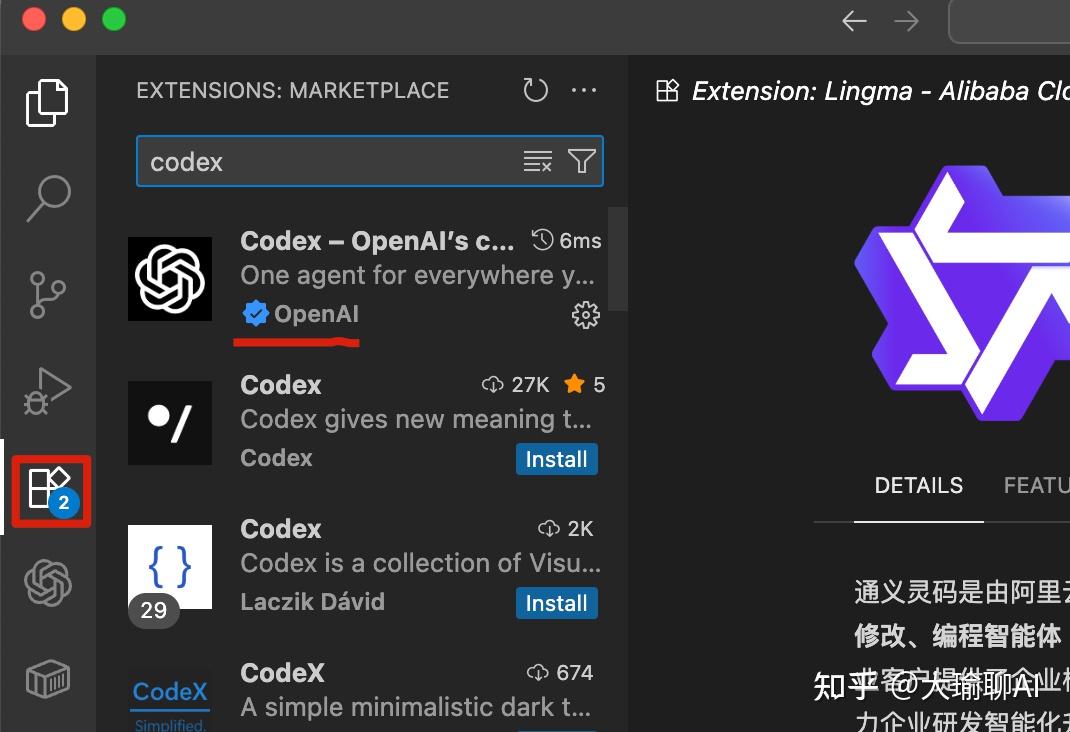Image resolution: width=1070 pixels, height=732 pixels.
Task: Click the 2K download count
Action: click(566, 529)
